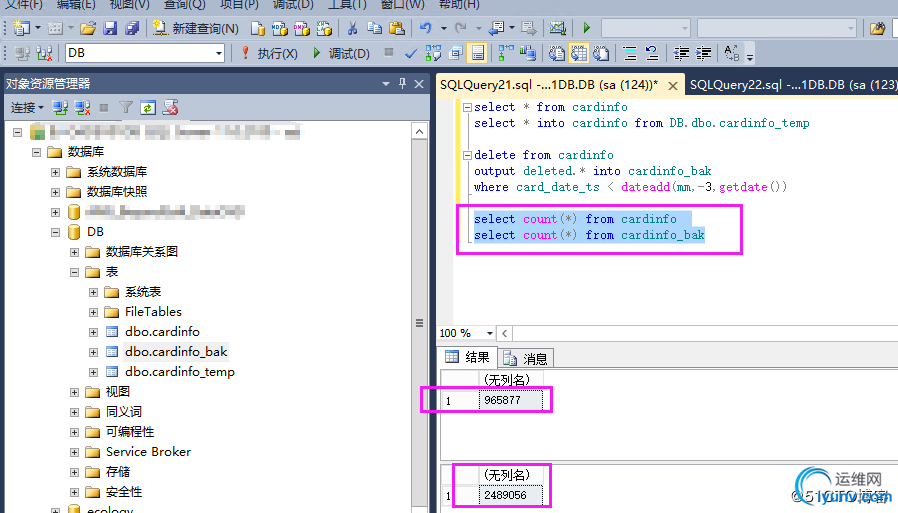The image size is (898, 513).
Task: Uncomment the selected lines
Action: pos(652,53)
